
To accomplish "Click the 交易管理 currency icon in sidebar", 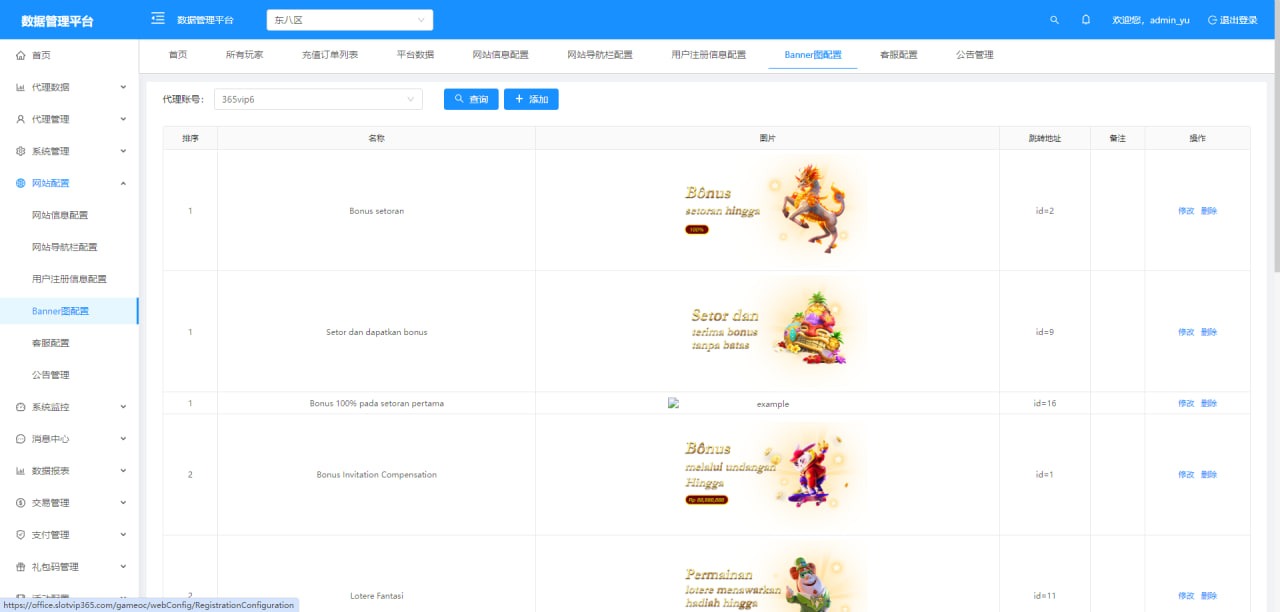I will pos(21,503).
